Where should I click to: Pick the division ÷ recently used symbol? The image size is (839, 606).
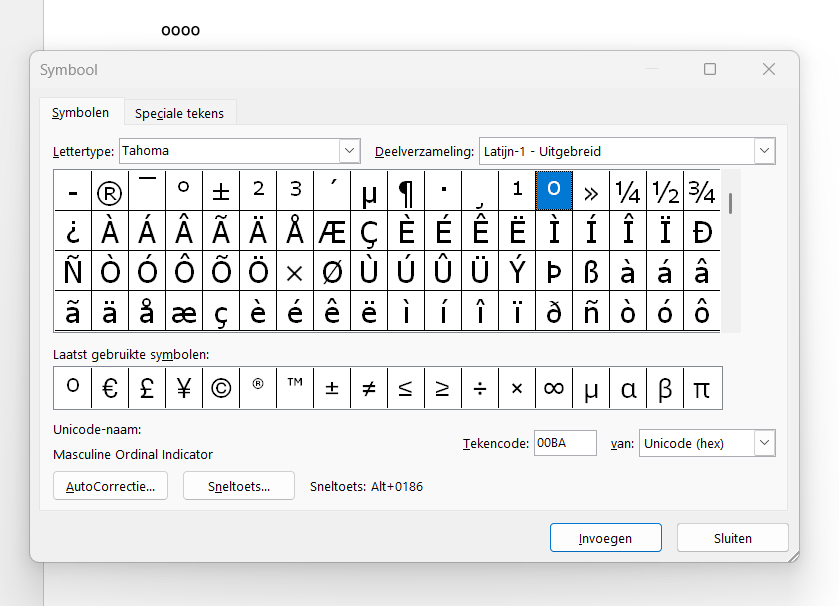point(480,388)
